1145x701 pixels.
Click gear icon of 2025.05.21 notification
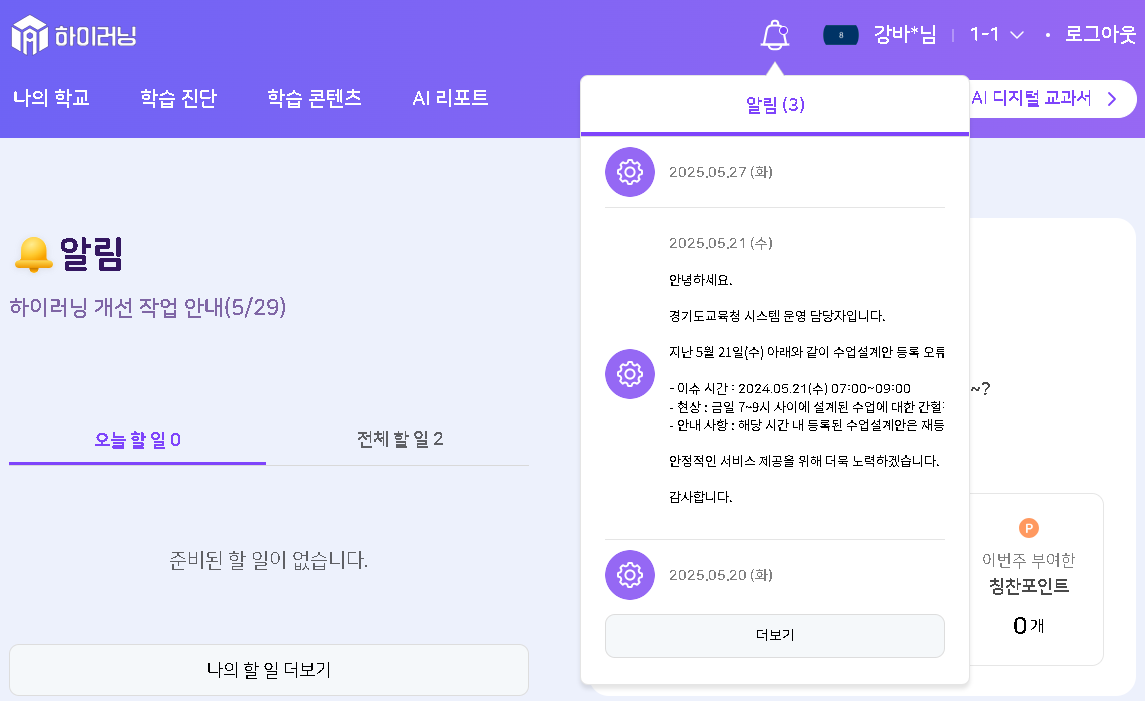pyautogui.click(x=629, y=374)
